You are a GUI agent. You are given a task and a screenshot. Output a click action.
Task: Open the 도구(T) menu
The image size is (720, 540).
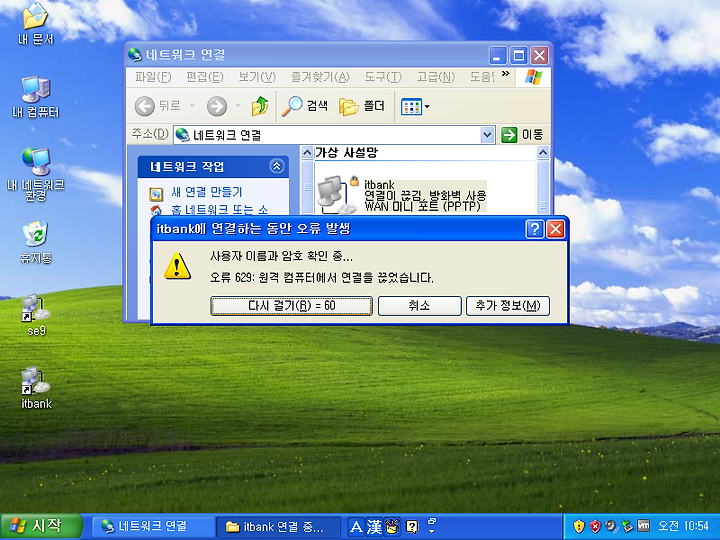coord(383,77)
